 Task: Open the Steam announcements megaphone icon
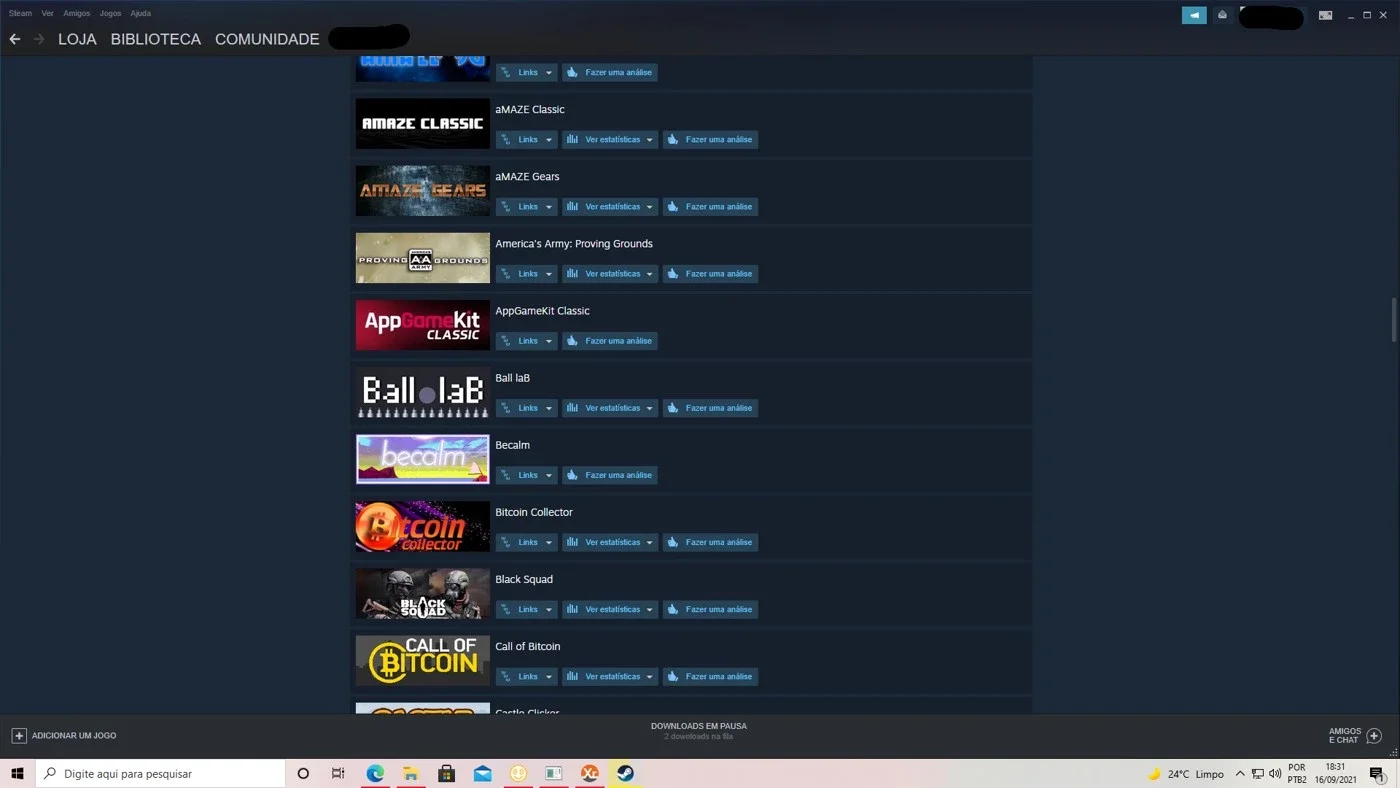point(1194,15)
